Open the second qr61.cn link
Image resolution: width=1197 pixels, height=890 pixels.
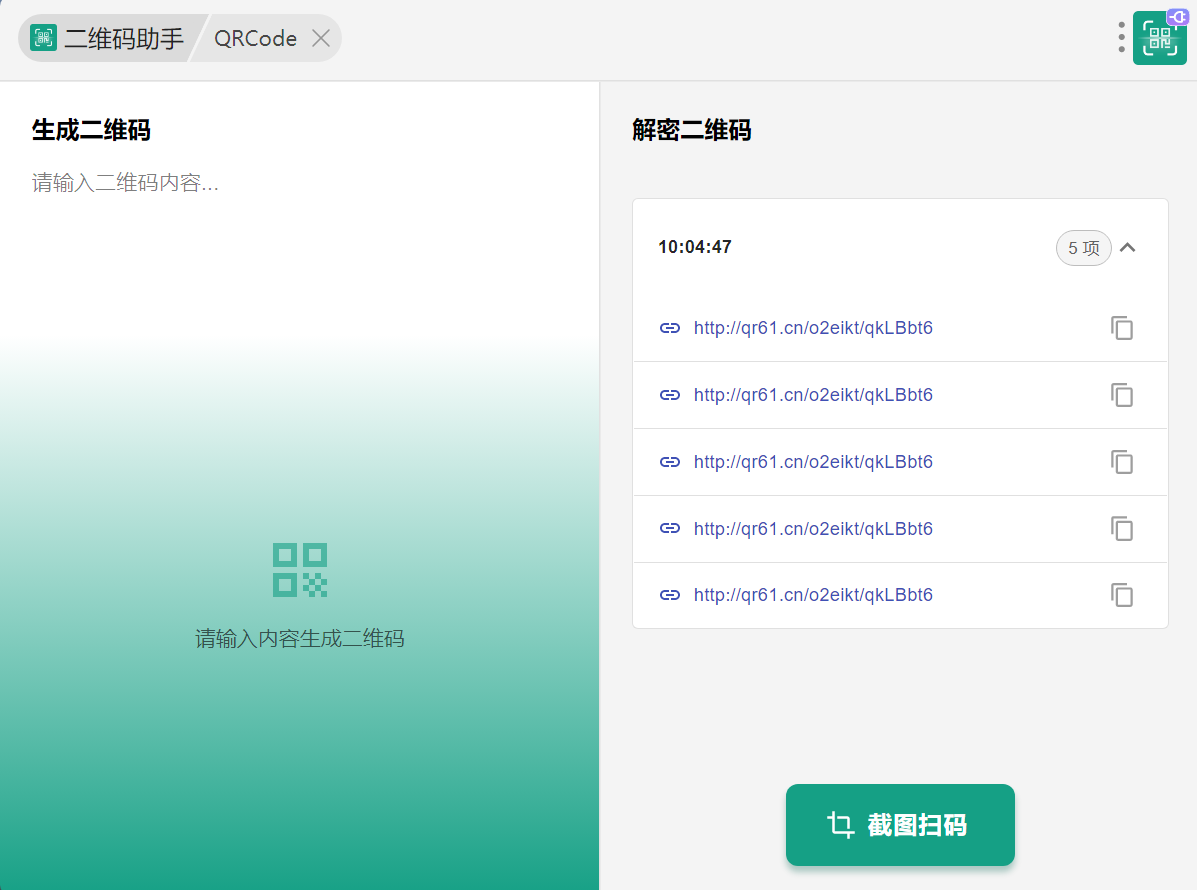[813, 395]
